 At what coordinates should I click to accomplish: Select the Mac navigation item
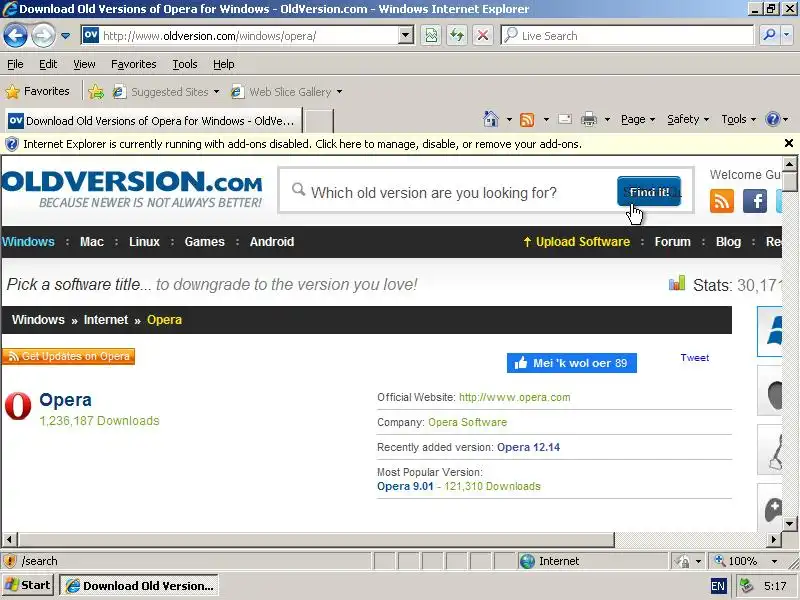[92, 241]
